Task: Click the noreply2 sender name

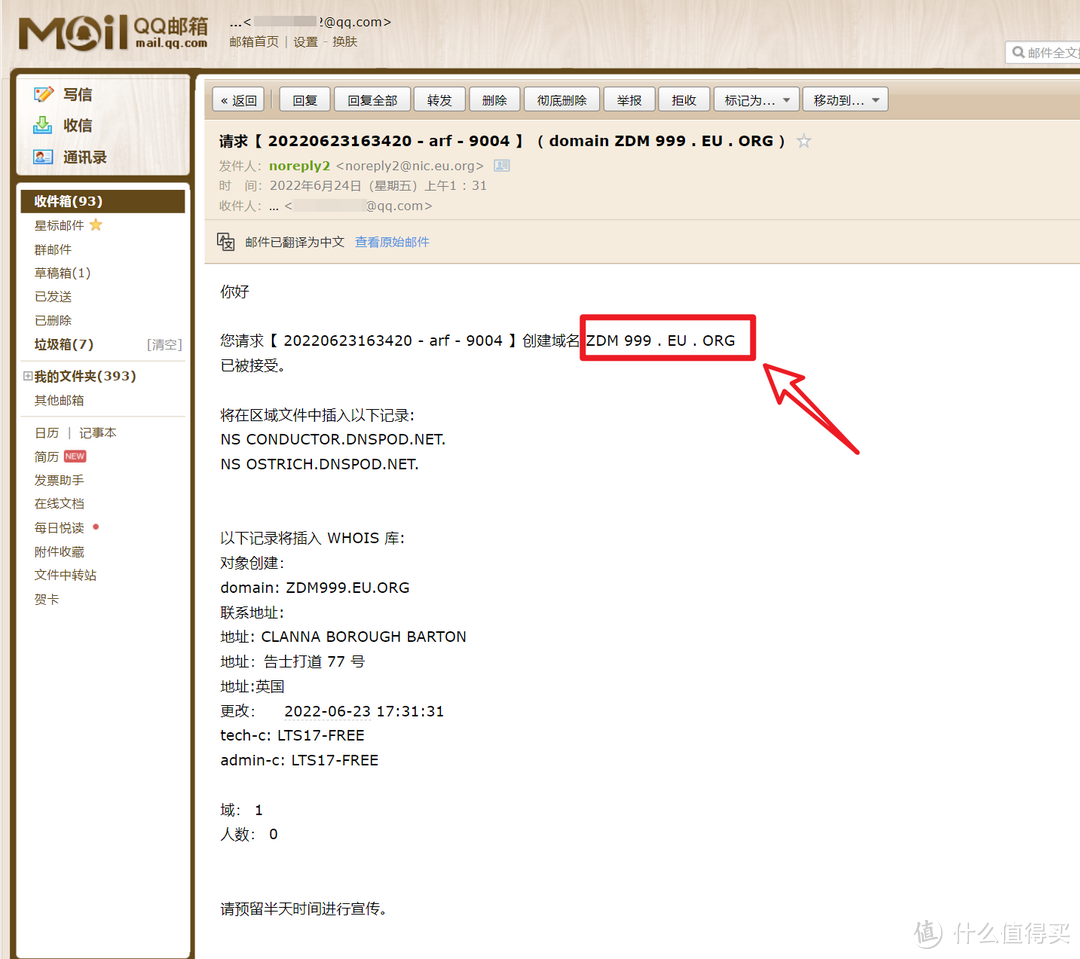Action: (x=300, y=166)
